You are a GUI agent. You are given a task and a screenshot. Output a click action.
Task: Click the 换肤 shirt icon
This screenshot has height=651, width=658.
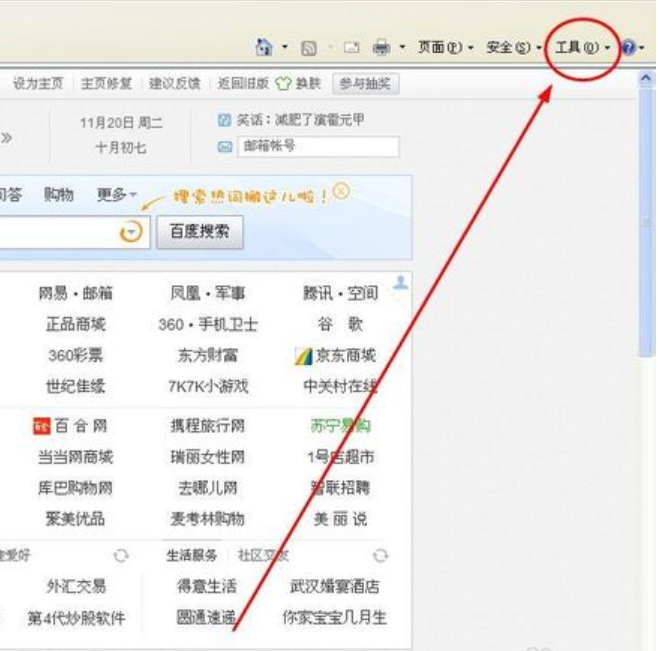[284, 84]
